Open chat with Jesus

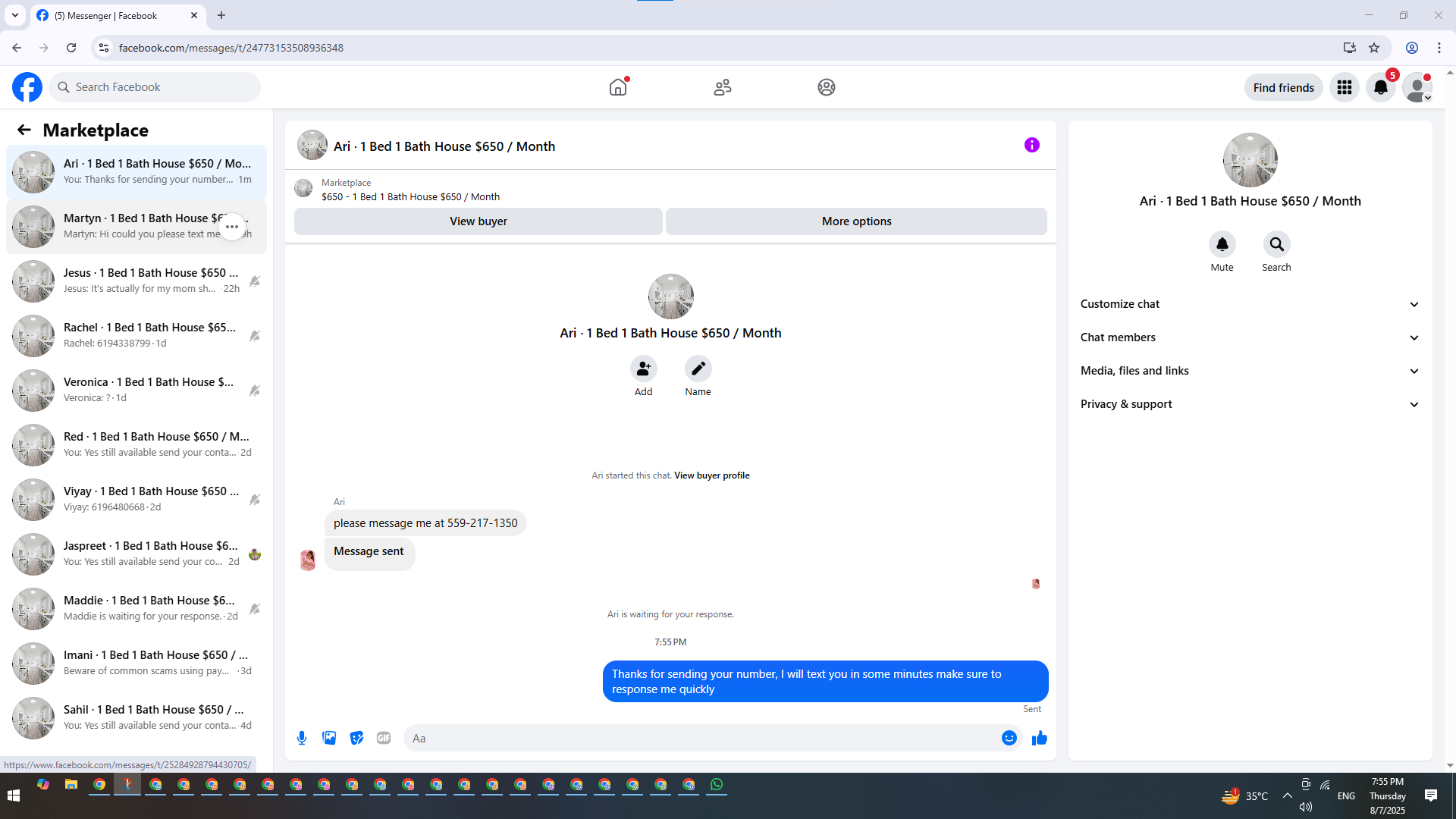[x=136, y=281]
